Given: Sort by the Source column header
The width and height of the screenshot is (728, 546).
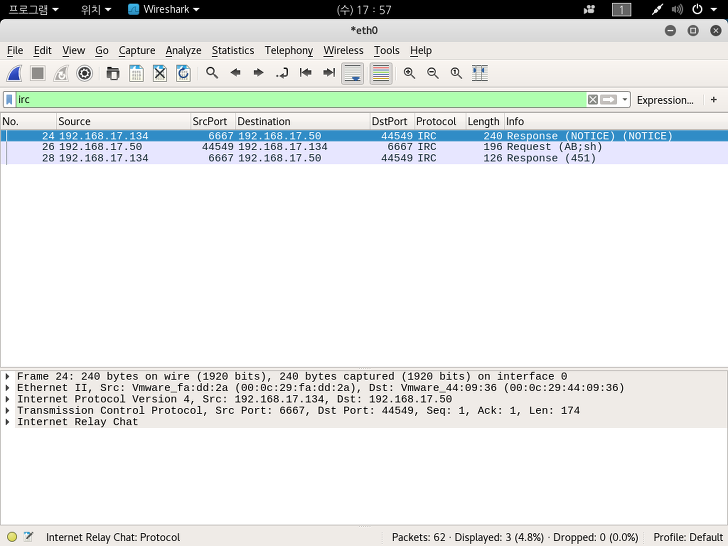Looking at the screenshot, I should point(124,121).
